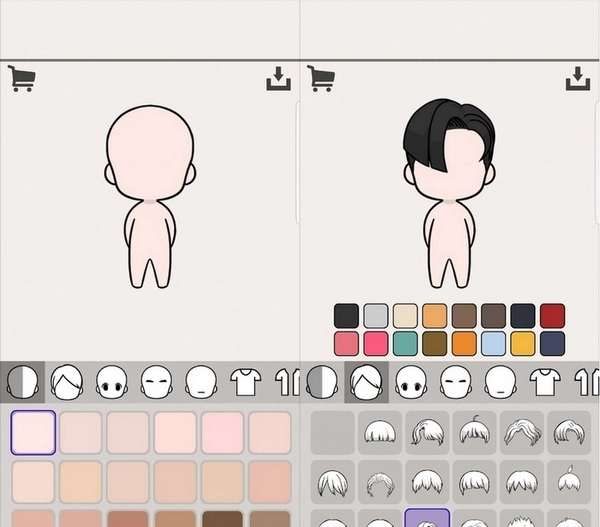Choose the hot pink hair color swatch

pyautogui.click(x=376, y=344)
